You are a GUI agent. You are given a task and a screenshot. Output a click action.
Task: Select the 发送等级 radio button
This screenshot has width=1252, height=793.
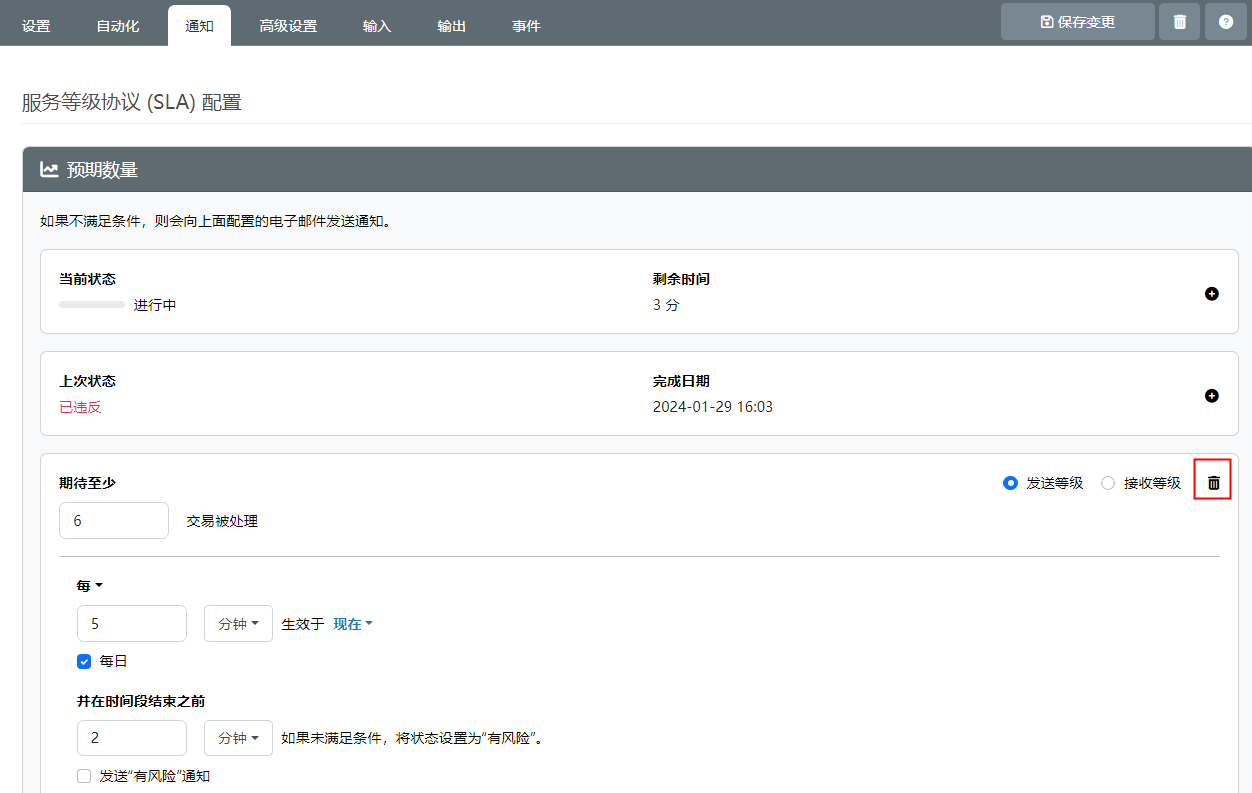click(1010, 483)
